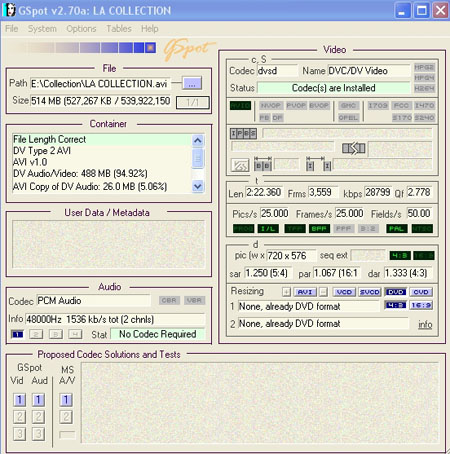Click the BFF field order indicator
The height and width of the screenshot is (454, 450).
click(x=319, y=229)
